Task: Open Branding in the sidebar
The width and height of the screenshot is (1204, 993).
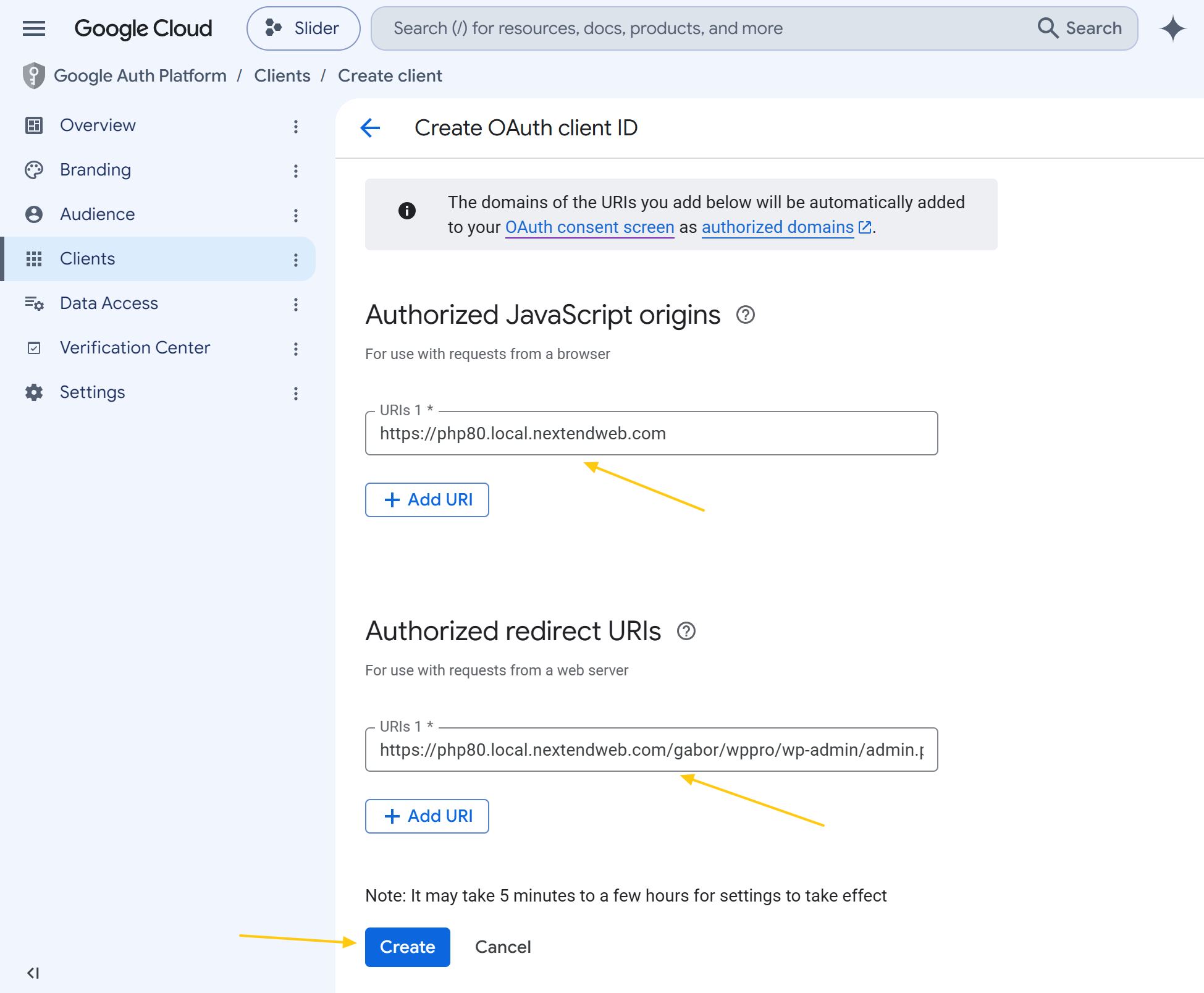Action: tap(158, 170)
